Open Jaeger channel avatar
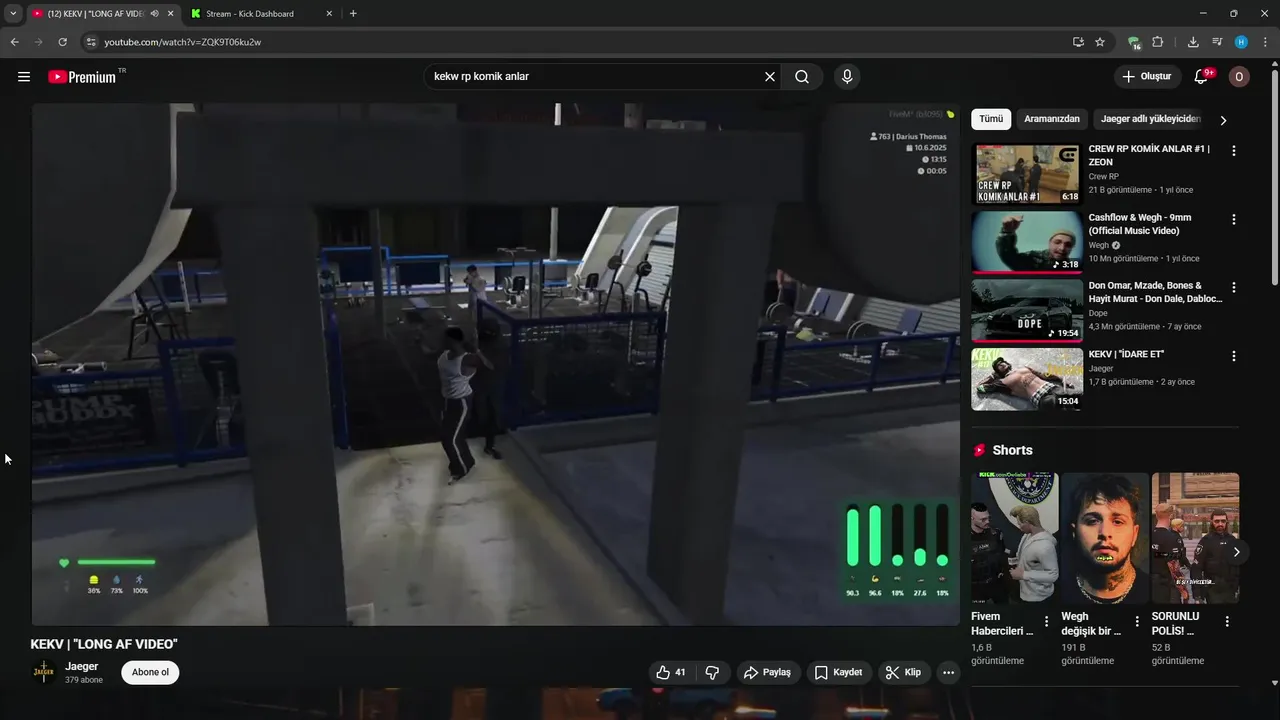The width and height of the screenshot is (1280, 720). 44,672
